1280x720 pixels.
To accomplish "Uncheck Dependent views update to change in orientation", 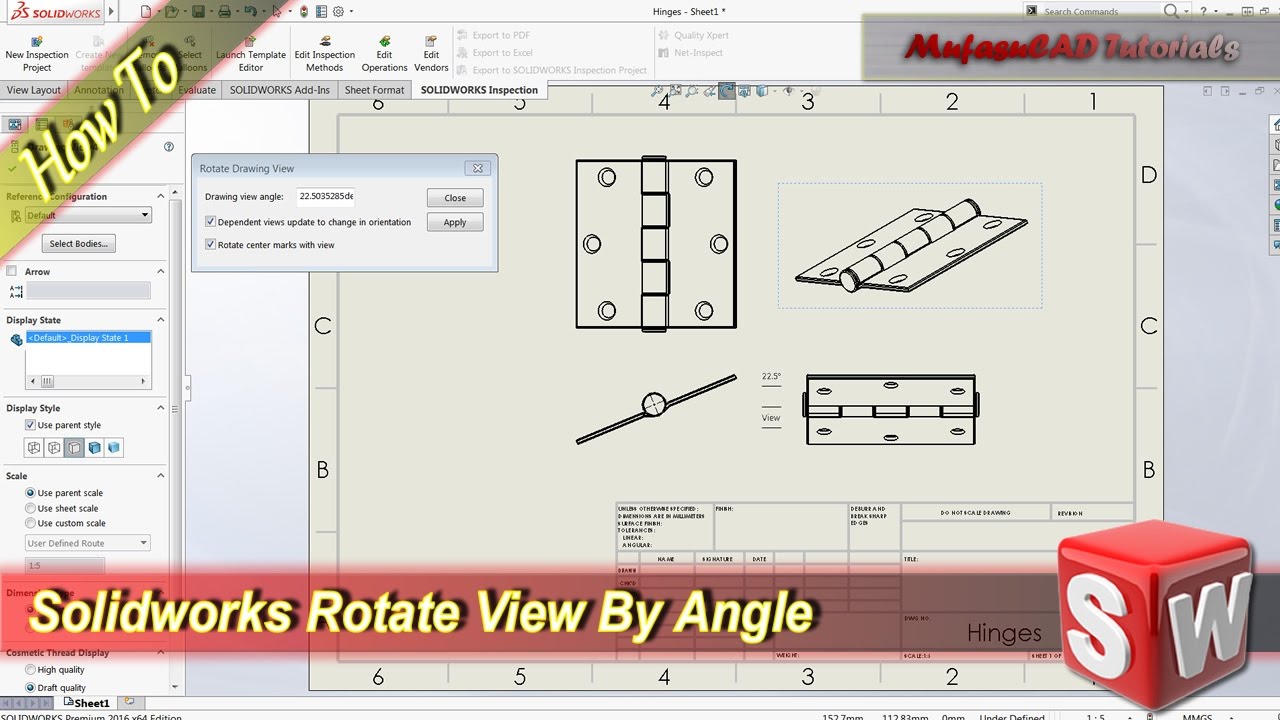I will click(x=211, y=222).
